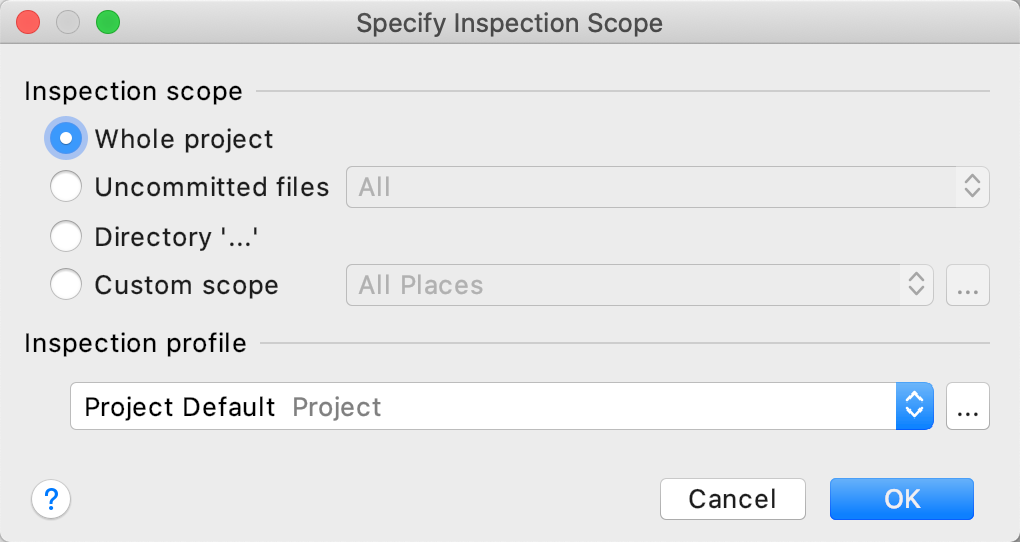
Task: Click the arrows on the Uncommitted files All box
Action: (x=970, y=187)
